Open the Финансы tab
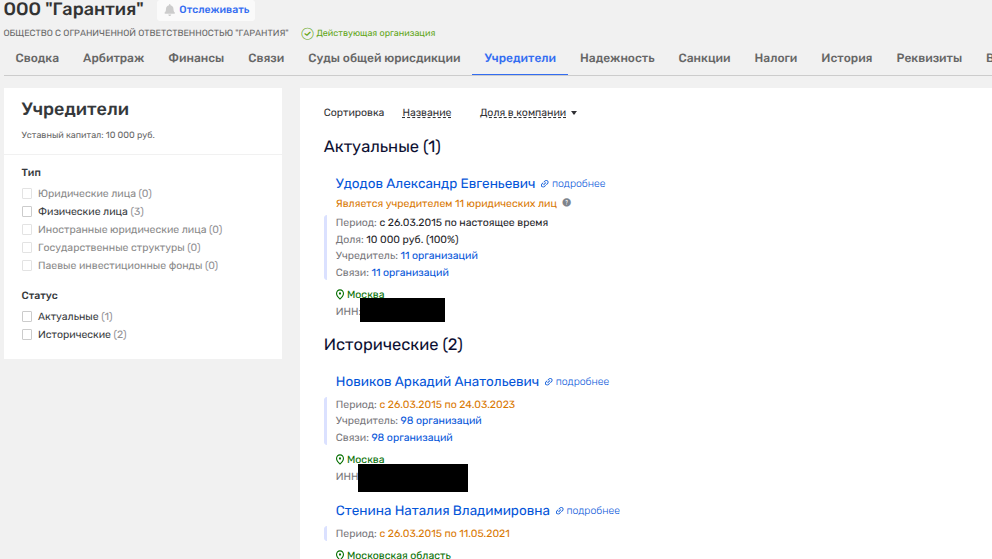This screenshot has height=559, width=992. [x=196, y=58]
